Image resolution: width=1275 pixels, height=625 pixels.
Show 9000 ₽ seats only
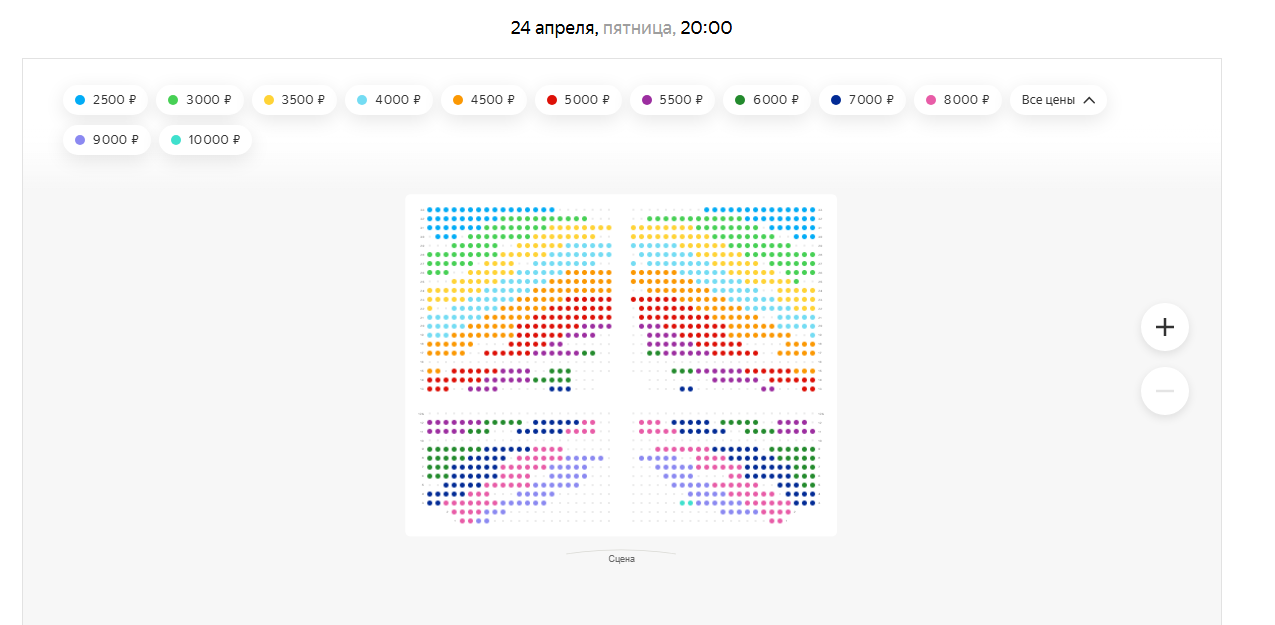pos(106,140)
